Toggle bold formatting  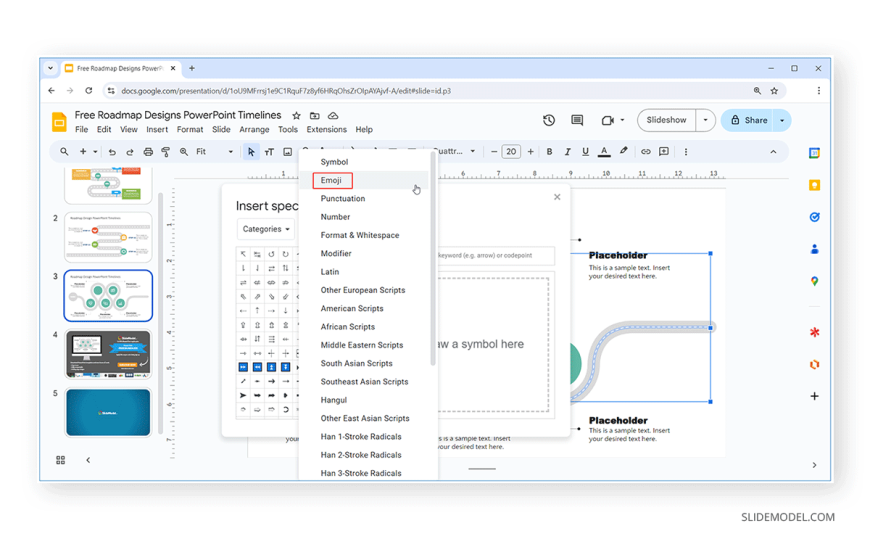tap(549, 152)
